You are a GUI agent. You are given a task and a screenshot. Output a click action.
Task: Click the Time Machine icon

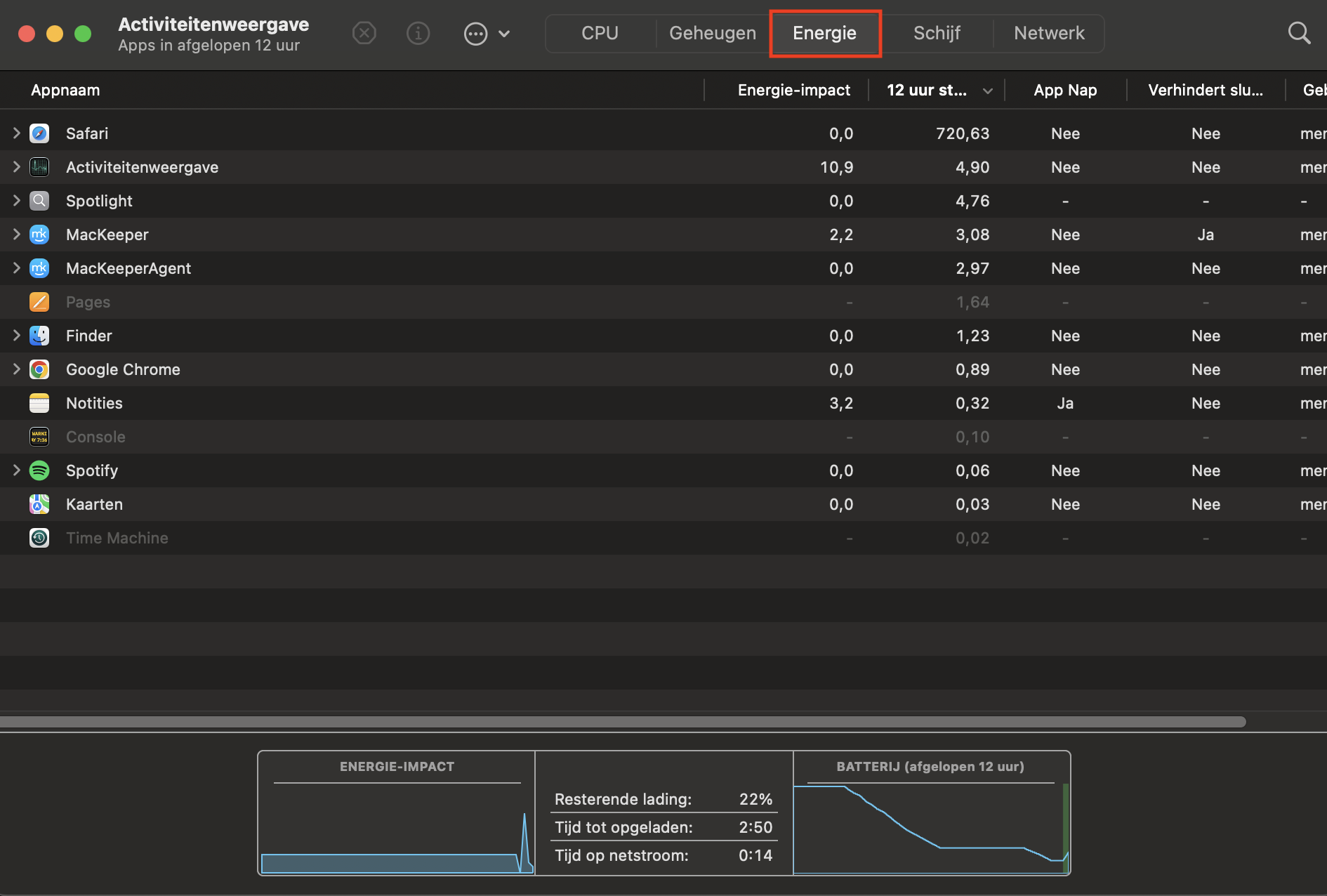[x=39, y=538]
